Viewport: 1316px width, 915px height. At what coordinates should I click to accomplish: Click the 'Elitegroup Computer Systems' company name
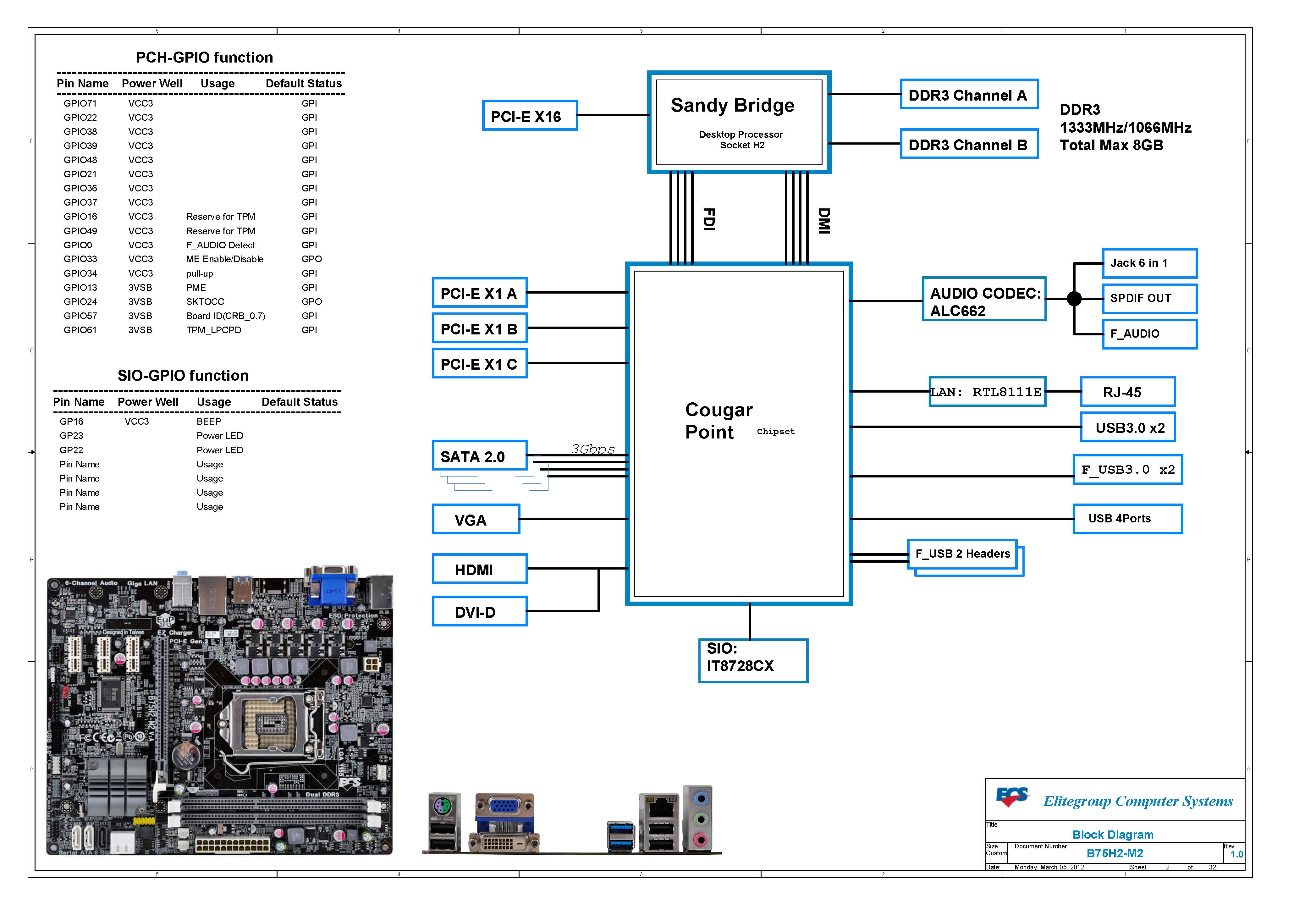[1138, 801]
